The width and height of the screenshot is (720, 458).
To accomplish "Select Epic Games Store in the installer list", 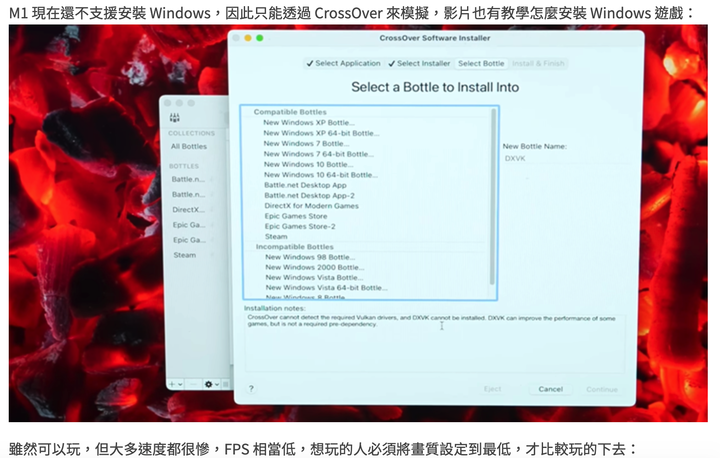I will point(296,216).
